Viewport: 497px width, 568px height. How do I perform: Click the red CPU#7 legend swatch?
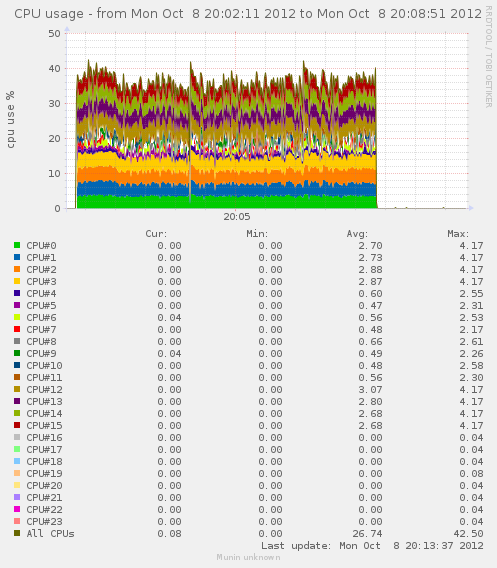coord(17,329)
